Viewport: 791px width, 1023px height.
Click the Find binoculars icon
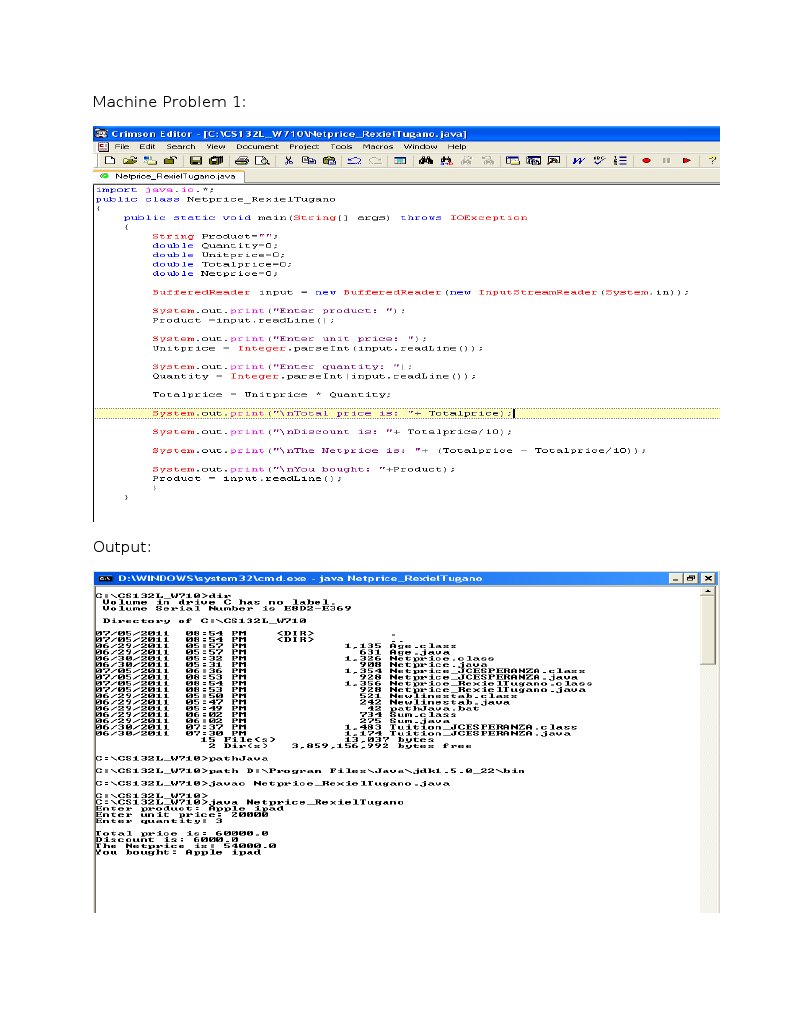tap(426, 160)
